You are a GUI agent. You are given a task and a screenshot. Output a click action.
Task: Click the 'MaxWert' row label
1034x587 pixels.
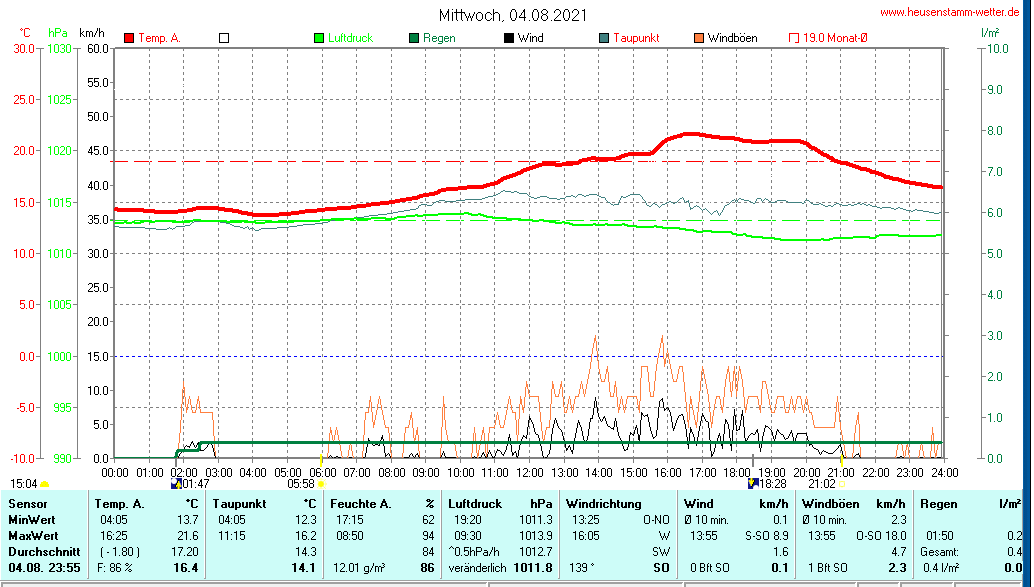pyautogui.click(x=34, y=536)
